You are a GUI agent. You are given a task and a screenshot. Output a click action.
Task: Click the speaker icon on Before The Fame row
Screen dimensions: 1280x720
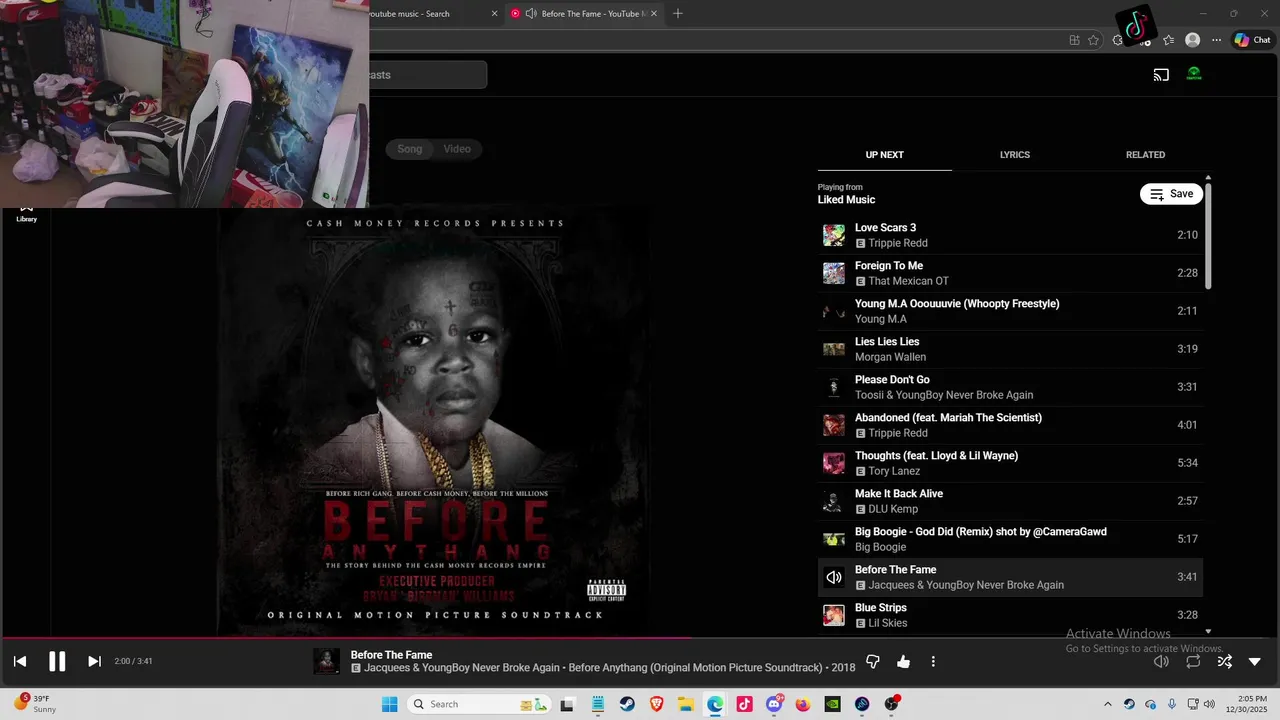833,577
